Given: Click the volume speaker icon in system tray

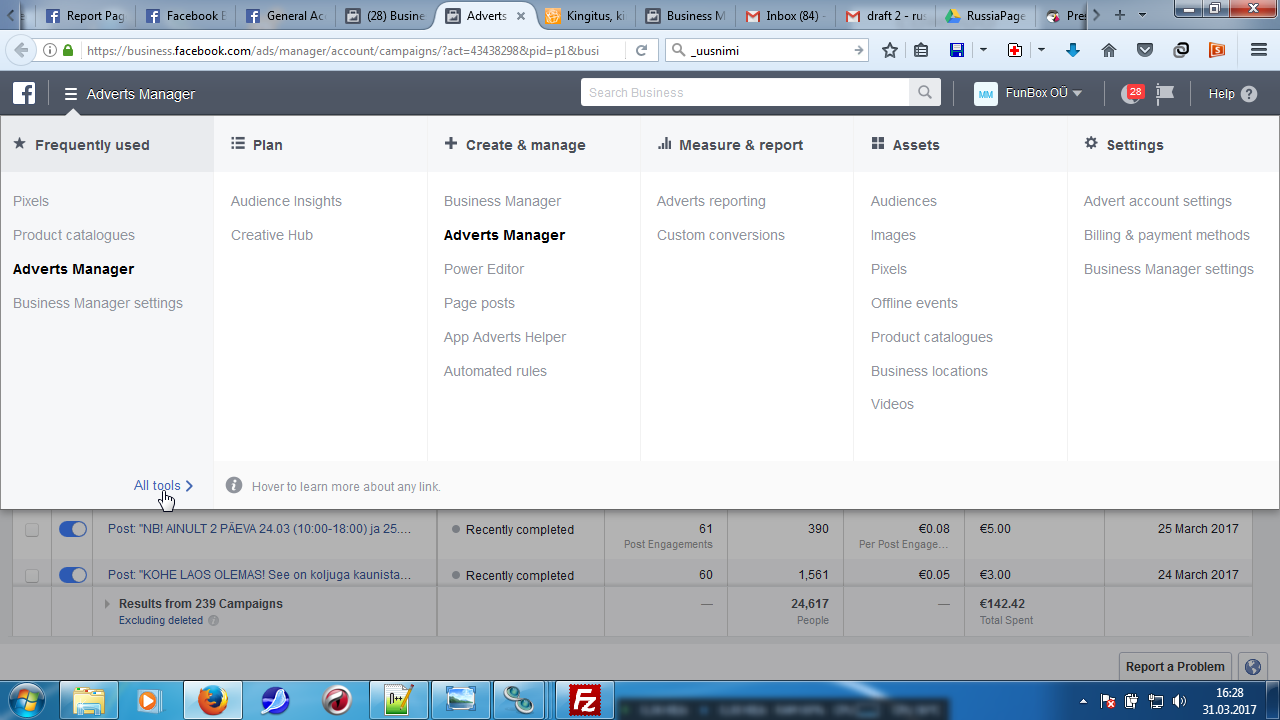Looking at the screenshot, I should click(1179, 700).
